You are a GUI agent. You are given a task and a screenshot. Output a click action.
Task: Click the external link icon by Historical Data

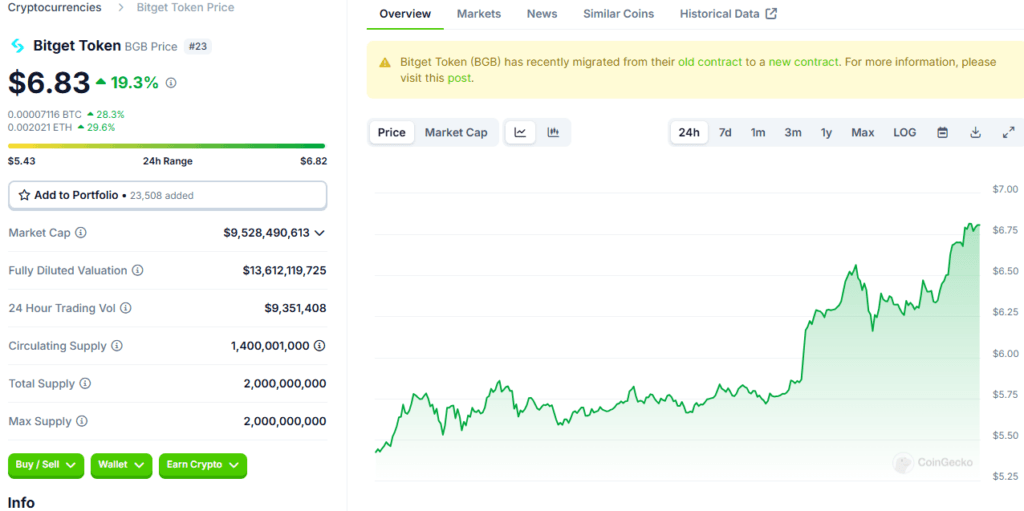pyautogui.click(x=771, y=14)
